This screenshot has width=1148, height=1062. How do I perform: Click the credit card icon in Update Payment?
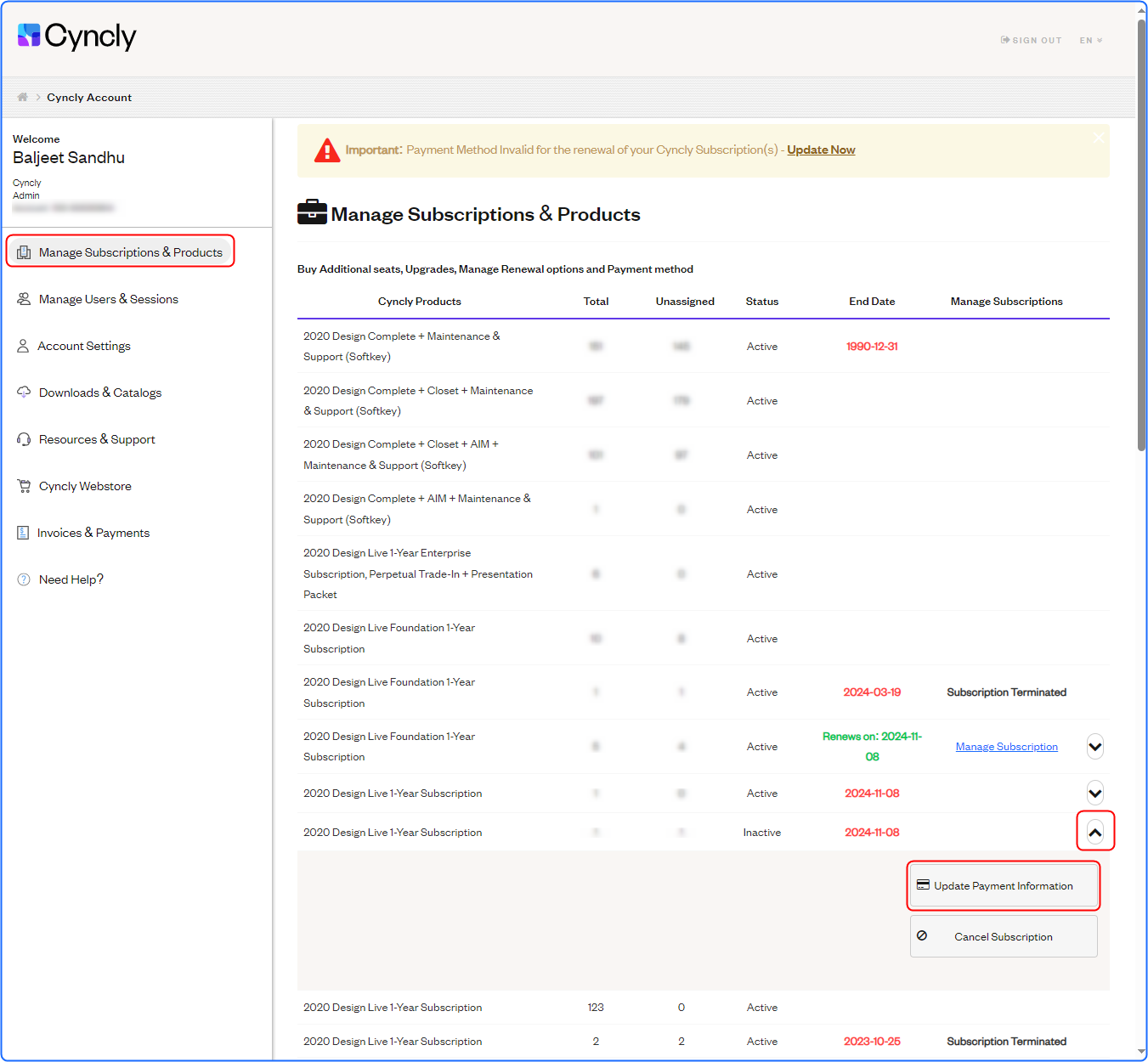pyautogui.click(x=923, y=885)
